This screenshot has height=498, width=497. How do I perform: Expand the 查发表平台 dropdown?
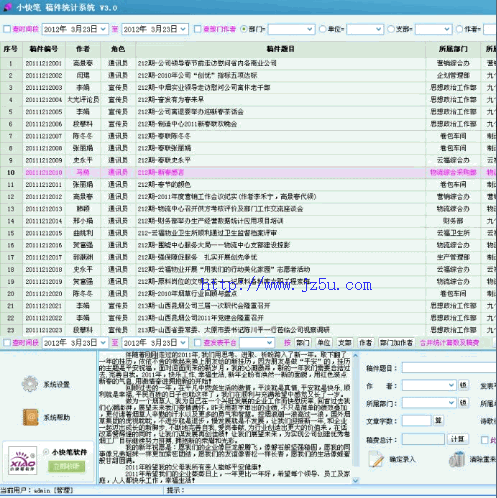[269, 343]
